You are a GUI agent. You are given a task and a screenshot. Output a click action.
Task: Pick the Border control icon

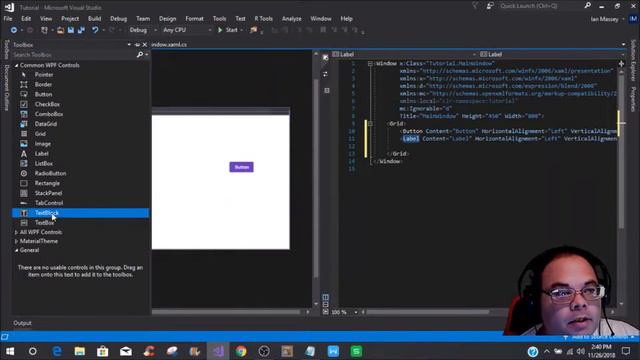[x=24, y=84]
